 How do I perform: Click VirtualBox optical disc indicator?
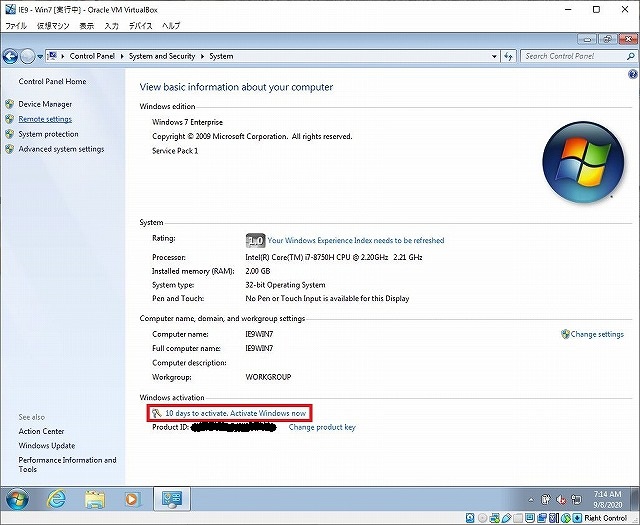click(x=483, y=518)
